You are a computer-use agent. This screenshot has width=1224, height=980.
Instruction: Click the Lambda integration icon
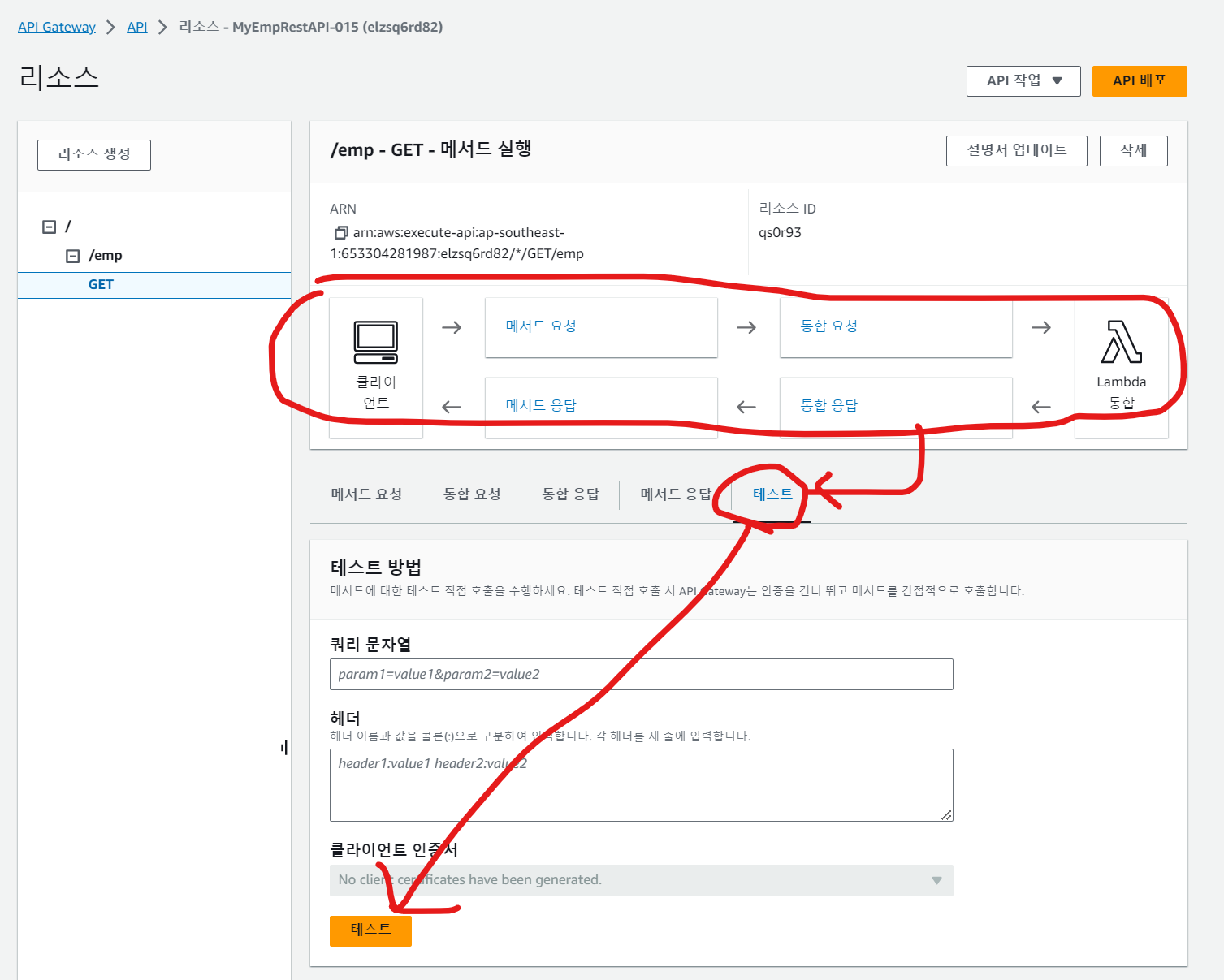[x=1122, y=341]
